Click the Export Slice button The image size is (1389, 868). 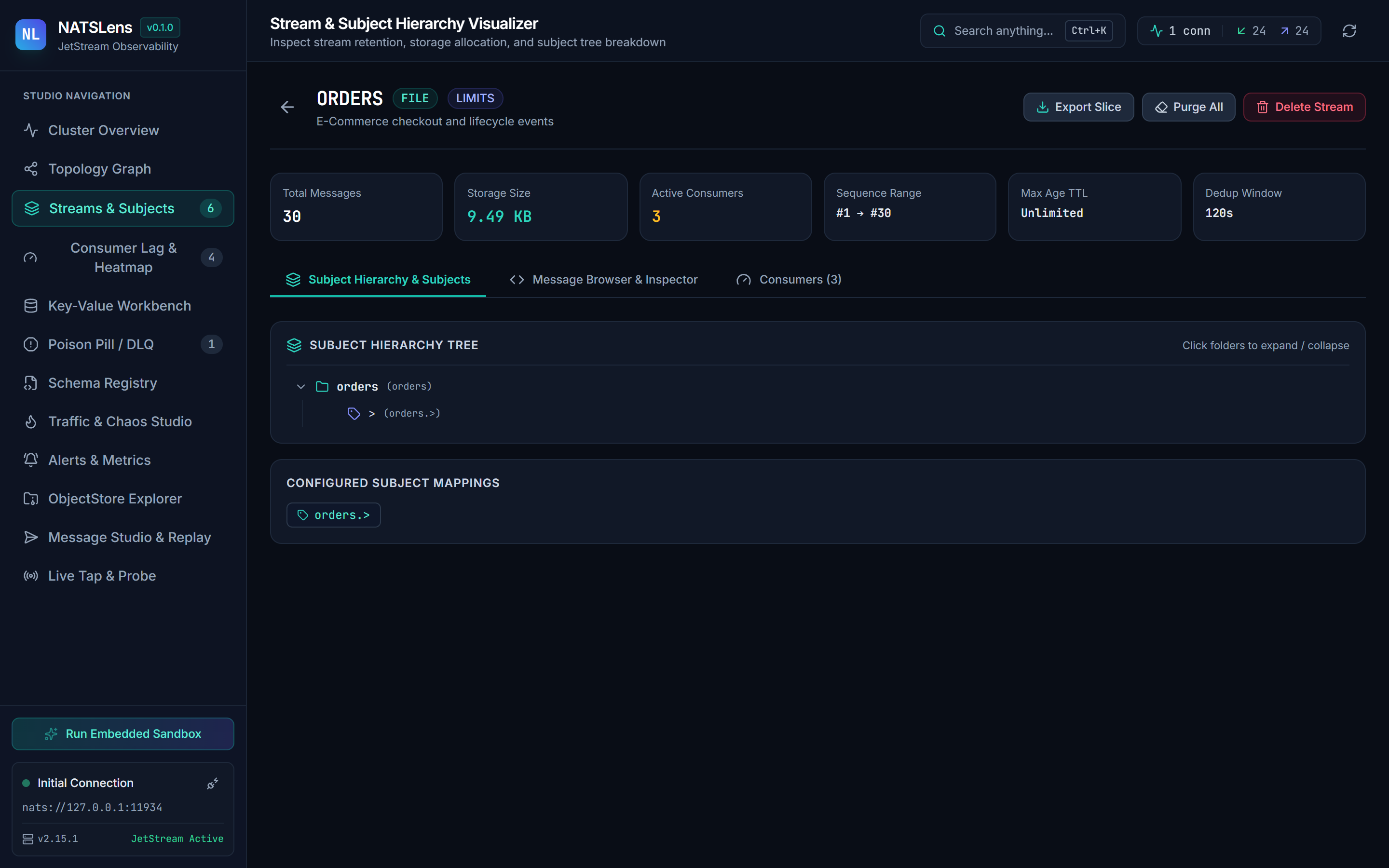pyautogui.click(x=1078, y=108)
